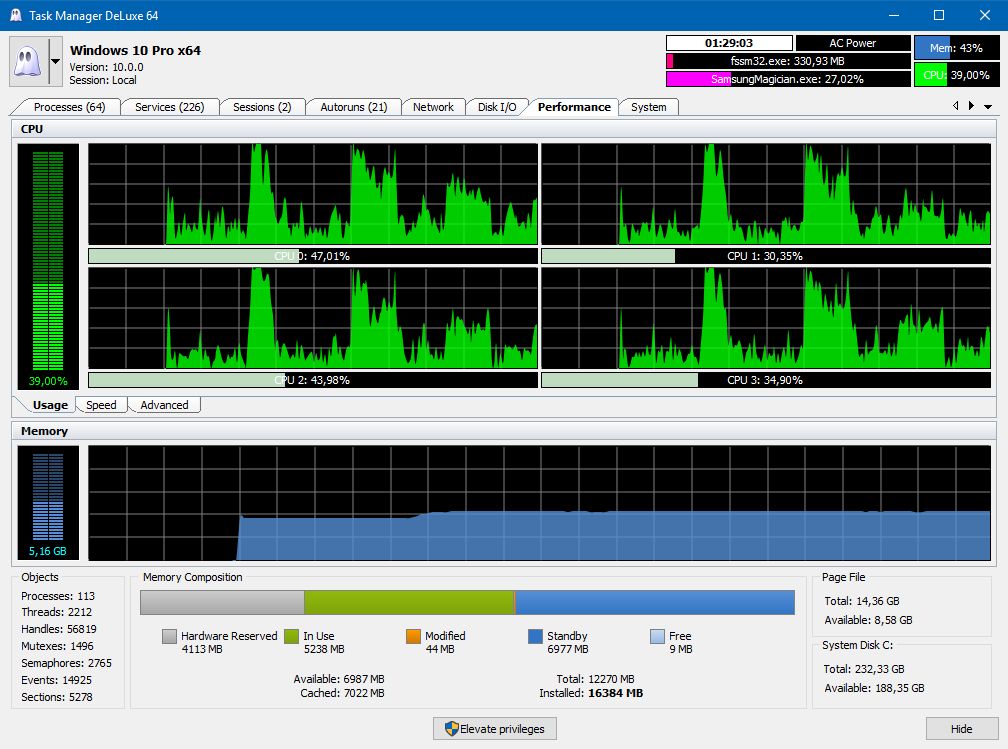Screen dimensions: 1008x749
Task: Click the title bar ghost icon
Action: click(x=15, y=15)
